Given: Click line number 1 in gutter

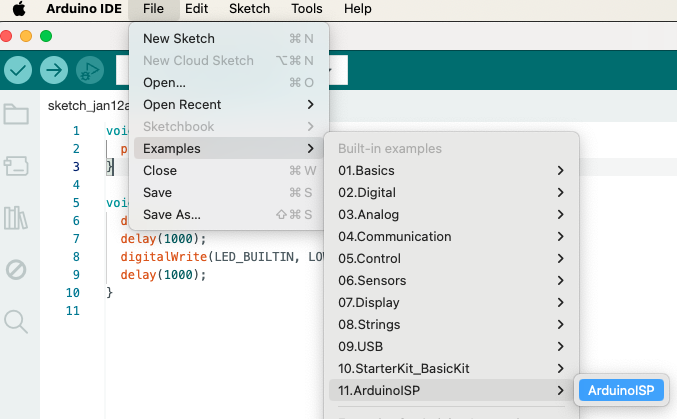Looking at the screenshot, I should pyautogui.click(x=76, y=131).
